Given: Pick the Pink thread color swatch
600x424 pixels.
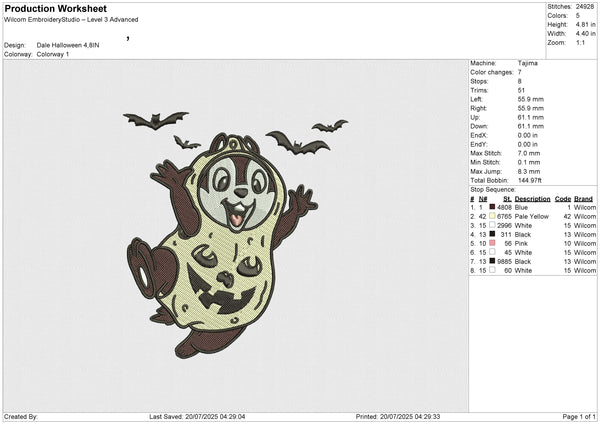Looking at the screenshot, I should point(491,243).
